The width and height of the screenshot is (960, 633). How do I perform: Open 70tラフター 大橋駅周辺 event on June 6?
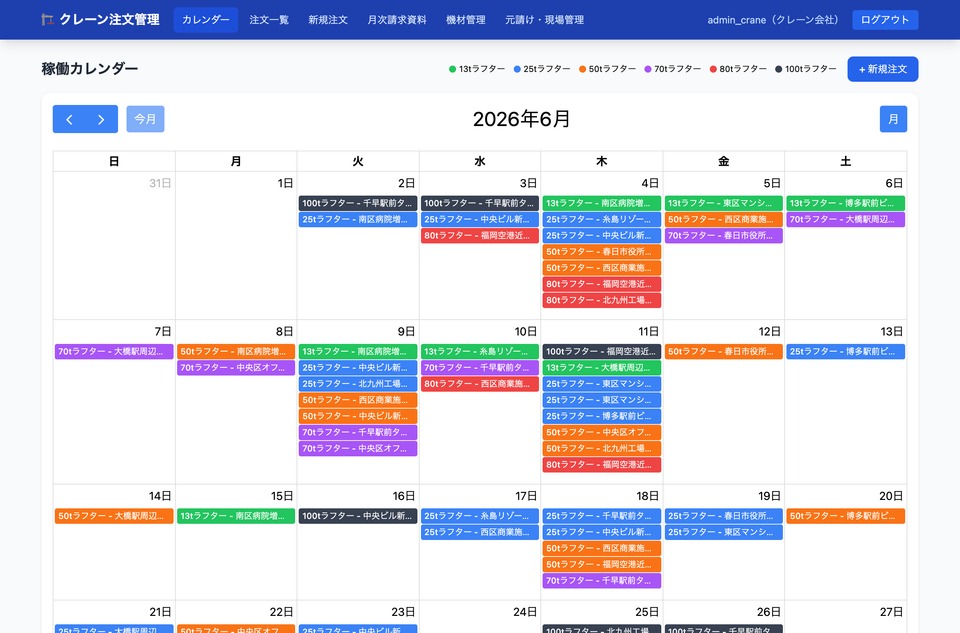[845, 219]
